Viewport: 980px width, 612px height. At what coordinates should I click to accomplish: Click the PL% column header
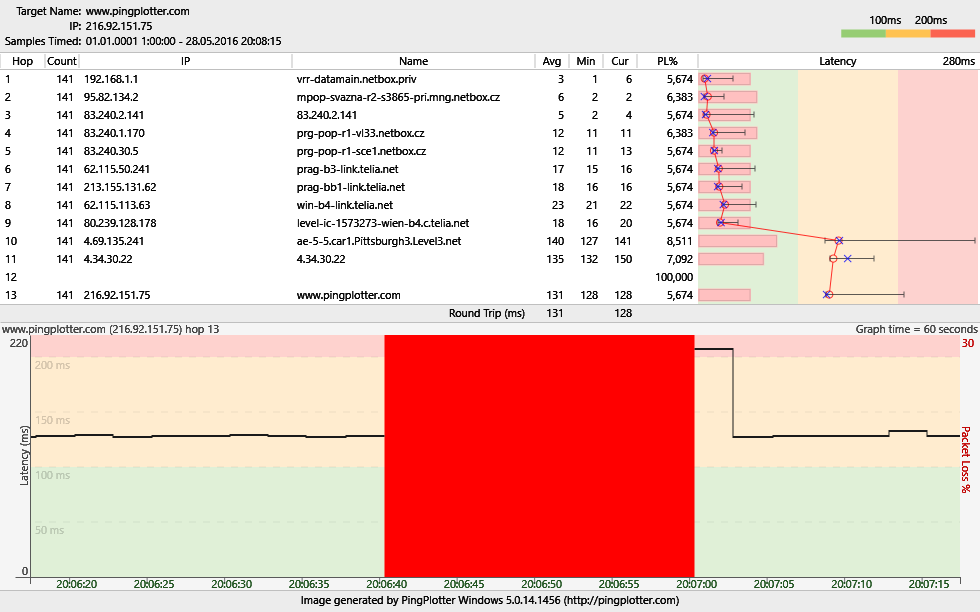pos(667,61)
